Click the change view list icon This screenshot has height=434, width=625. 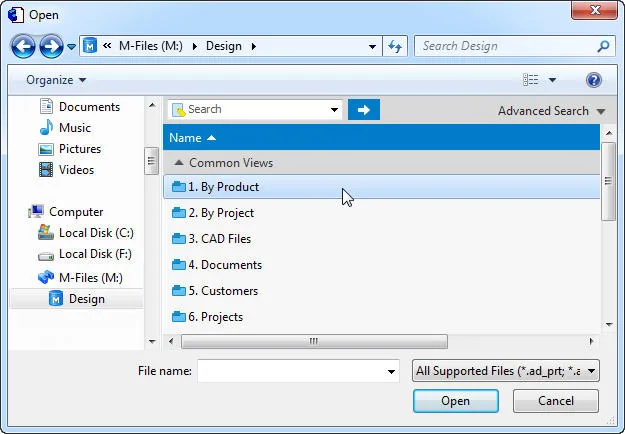[x=531, y=80]
